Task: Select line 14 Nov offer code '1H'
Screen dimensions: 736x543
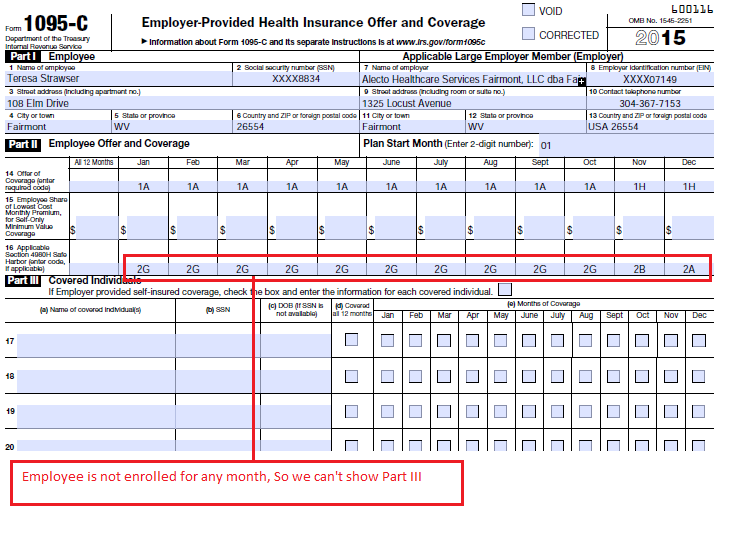Action: [639, 186]
